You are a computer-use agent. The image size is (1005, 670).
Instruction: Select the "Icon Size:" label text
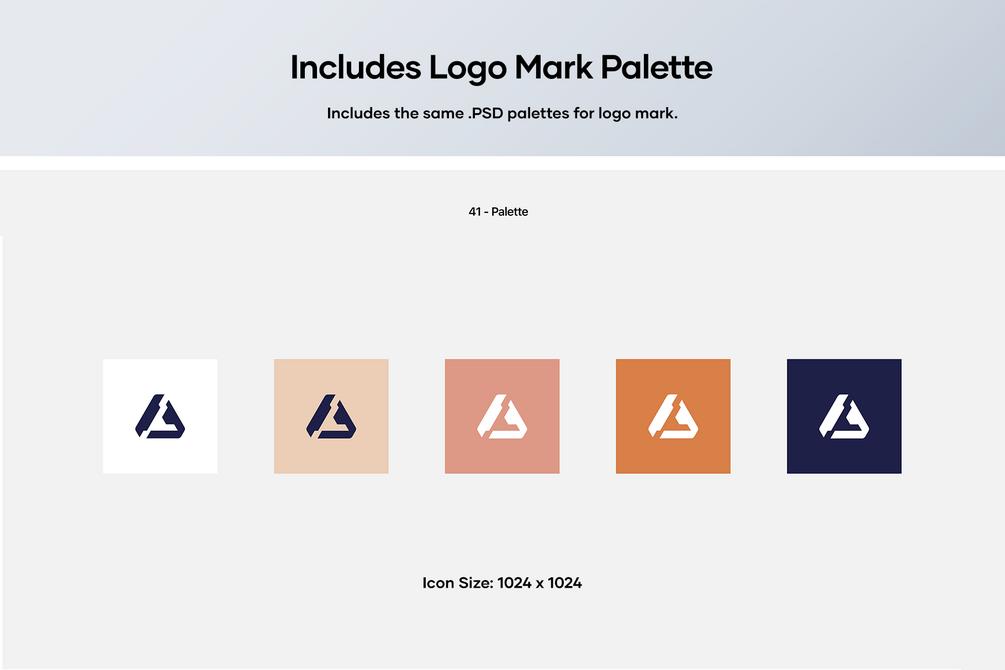pos(458,583)
